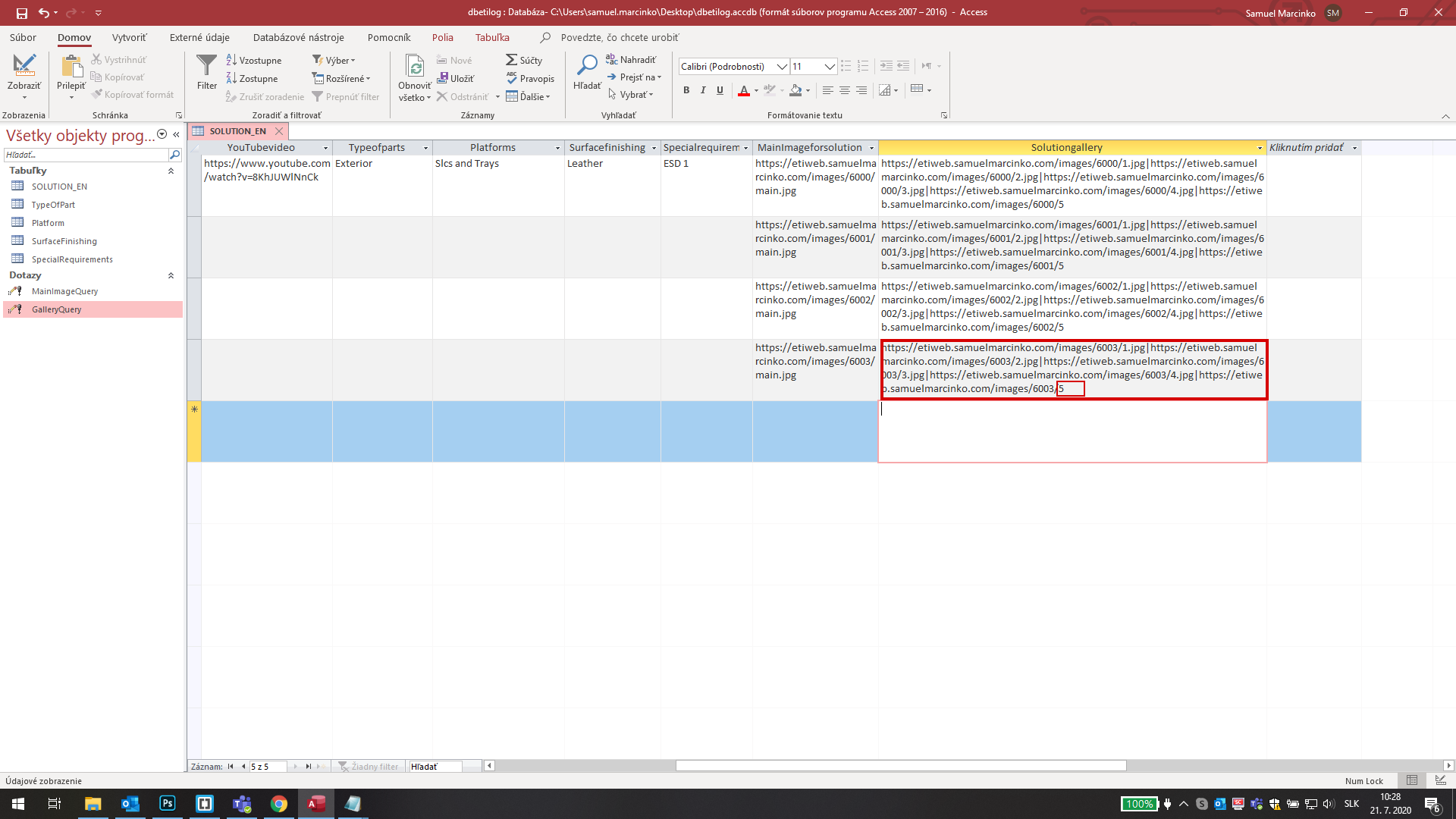This screenshot has height=819, width=1456.
Task: Sort ascending with Vzostupne
Action: coord(253,60)
